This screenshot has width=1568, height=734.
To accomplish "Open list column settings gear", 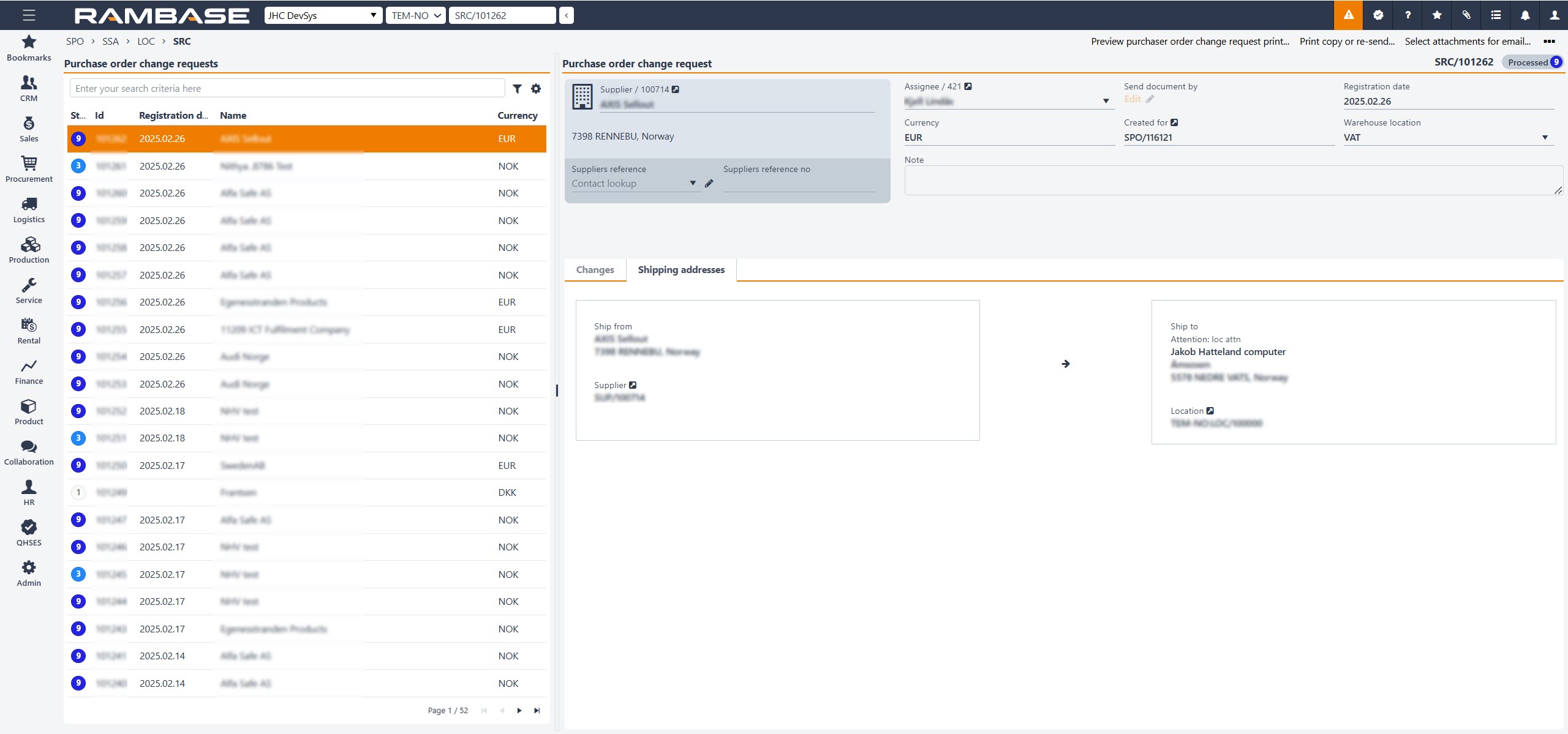I will pos(536,89).
